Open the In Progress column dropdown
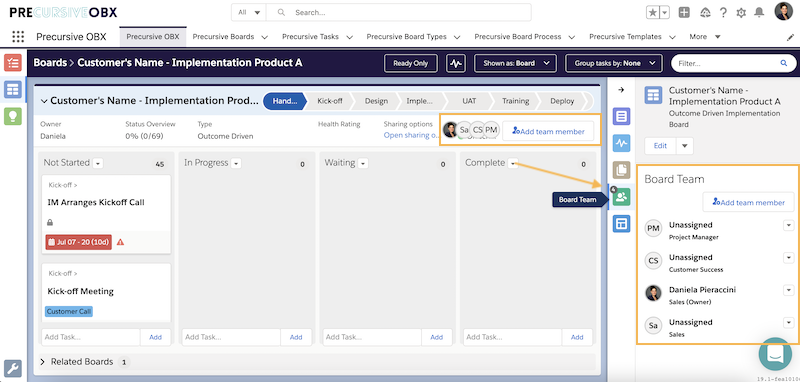Image resolution: width=800 pixels, height=382 pixels. 236,163
